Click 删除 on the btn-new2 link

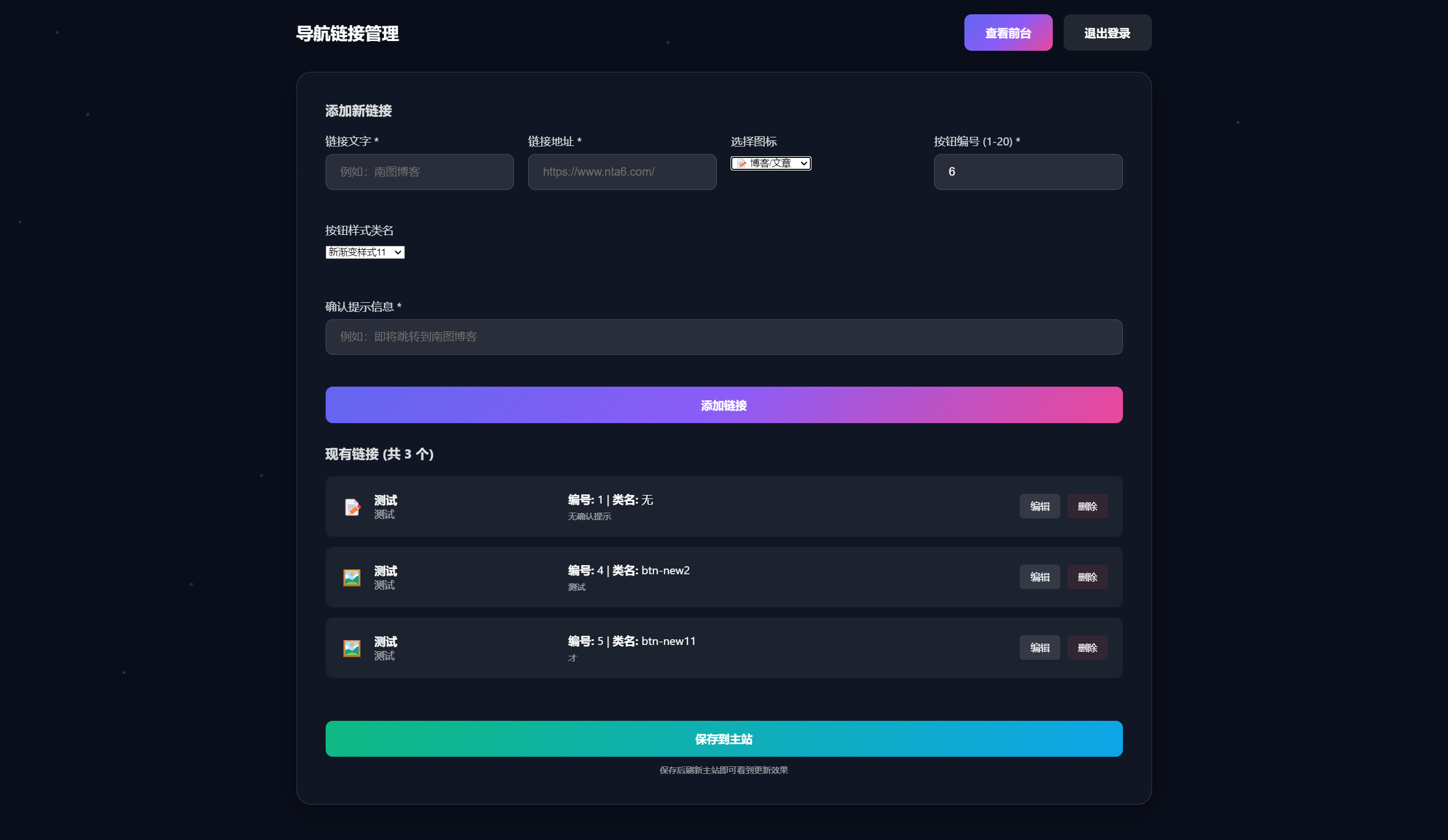tap(1087, 577)
